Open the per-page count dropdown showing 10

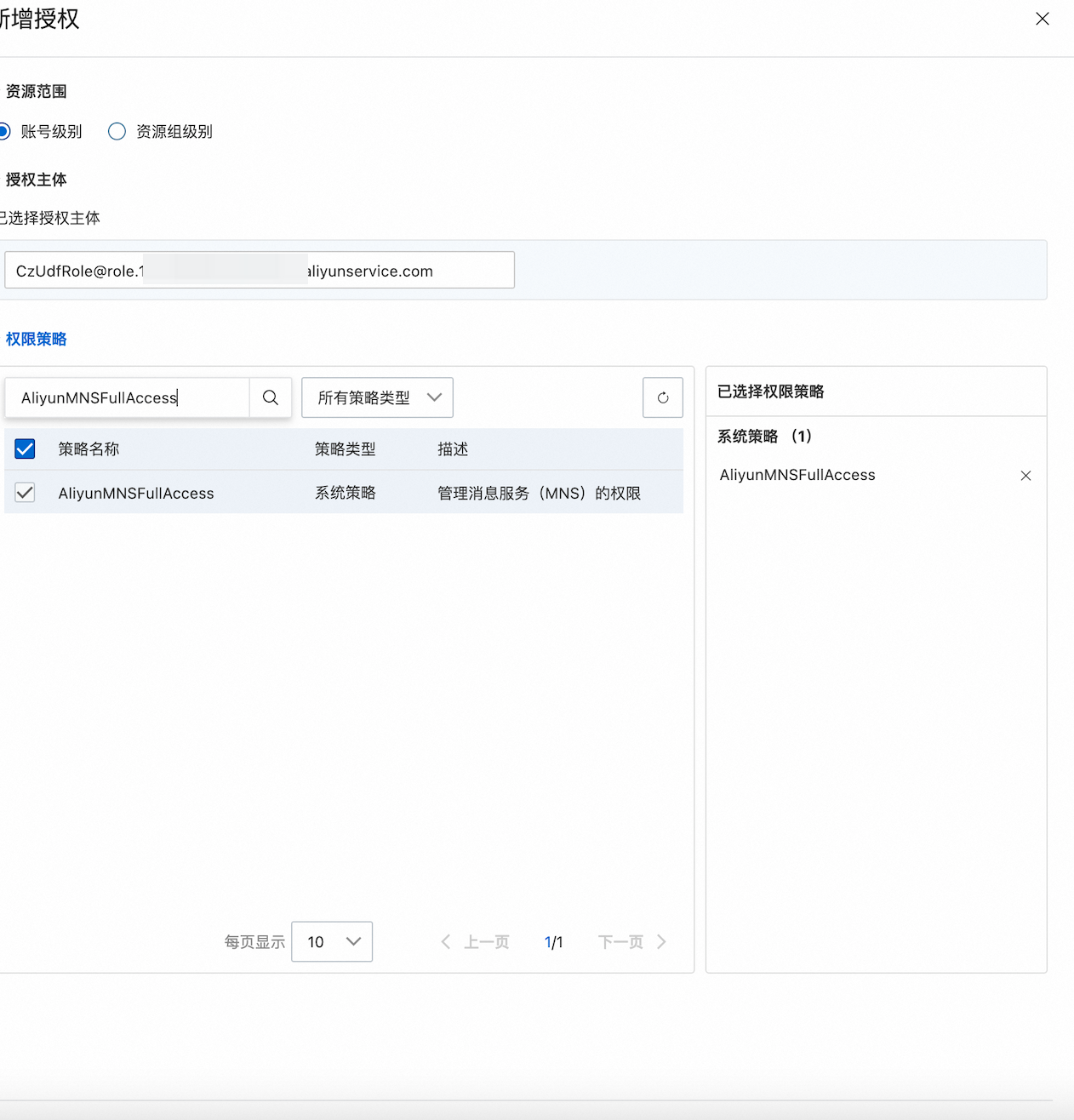tap(332, 941)
